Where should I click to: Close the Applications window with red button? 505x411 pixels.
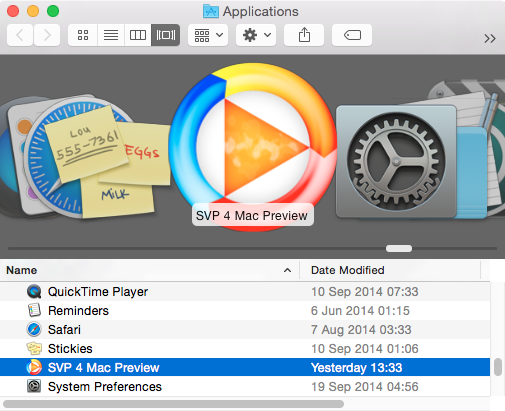[13, 11]
